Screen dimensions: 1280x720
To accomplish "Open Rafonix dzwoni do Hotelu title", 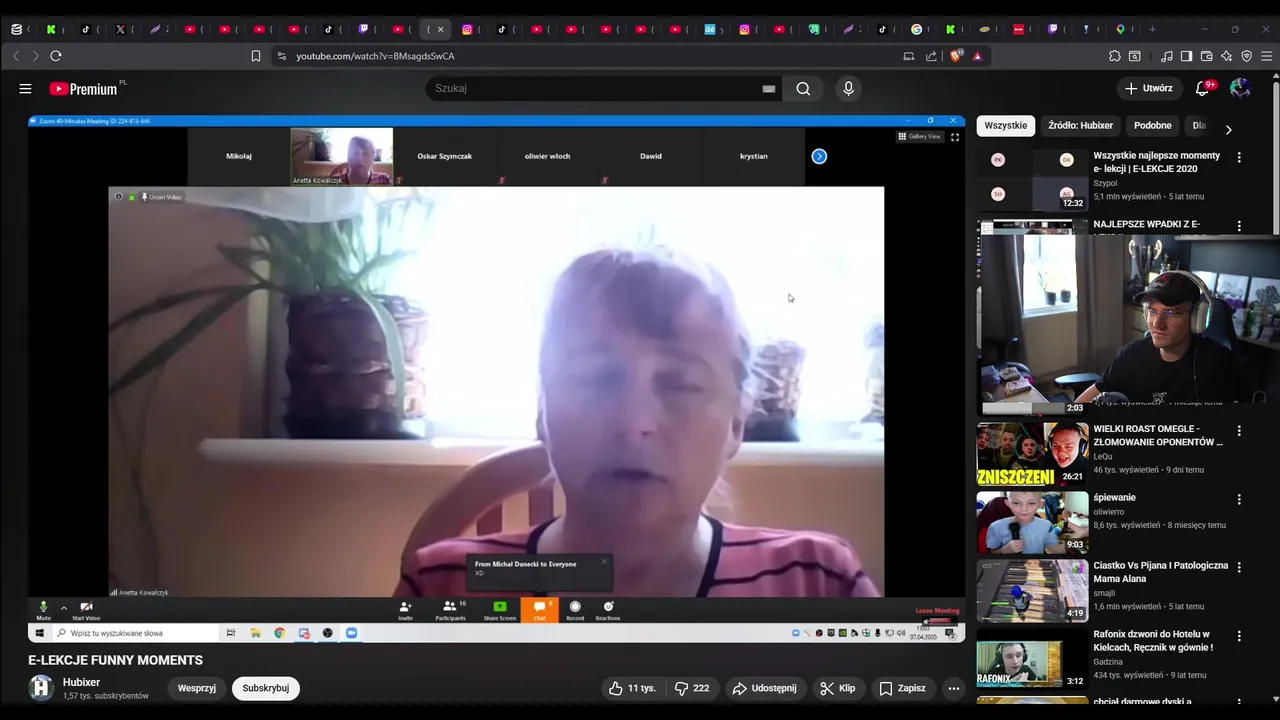I will 1152,640.
